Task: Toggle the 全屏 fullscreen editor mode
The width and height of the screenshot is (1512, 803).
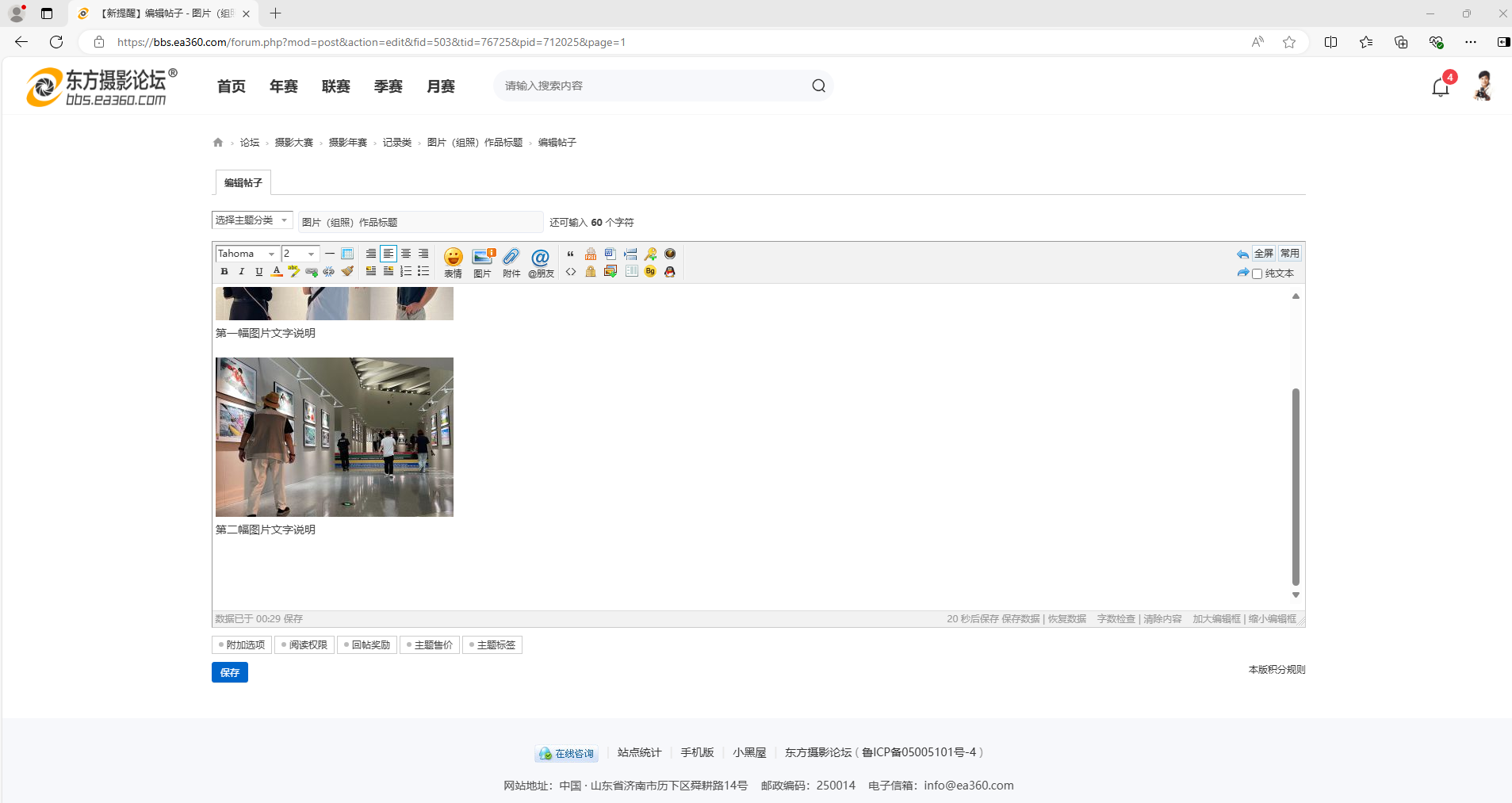Action: pos(1264,254)
